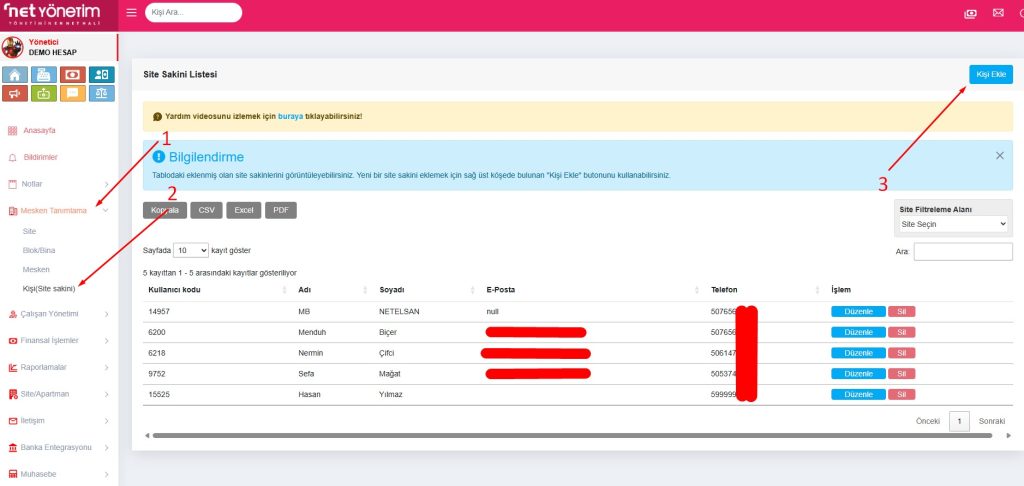Open Blok/Bina submenu item

click(x=38, y=250)
